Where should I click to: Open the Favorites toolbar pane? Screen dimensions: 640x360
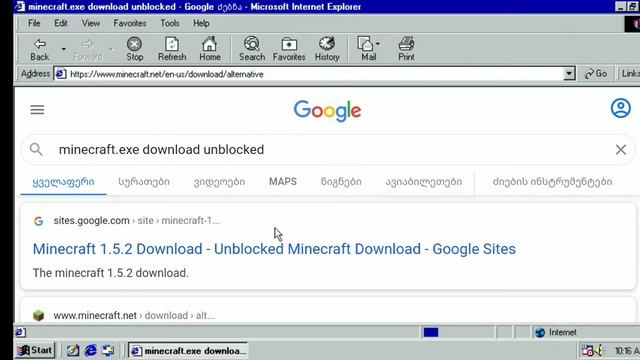[289, 49]
